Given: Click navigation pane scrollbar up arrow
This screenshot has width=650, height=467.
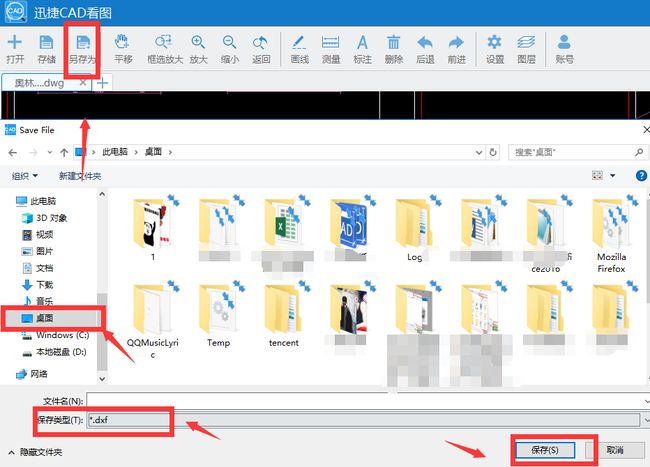Looking at the screenshot, I should tap(102, 194).
